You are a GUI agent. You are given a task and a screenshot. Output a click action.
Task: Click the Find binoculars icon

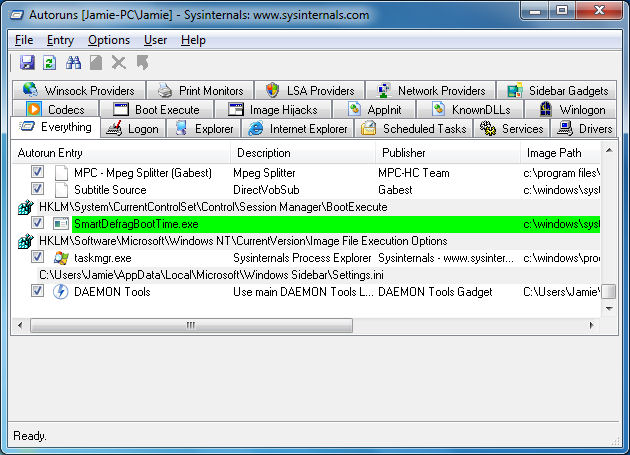[73, 63]
